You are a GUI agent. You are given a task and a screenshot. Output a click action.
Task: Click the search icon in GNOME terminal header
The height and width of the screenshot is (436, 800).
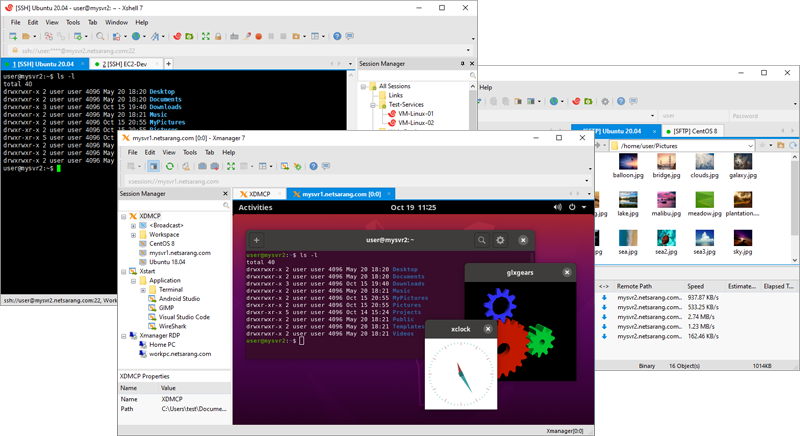[482, 240]
